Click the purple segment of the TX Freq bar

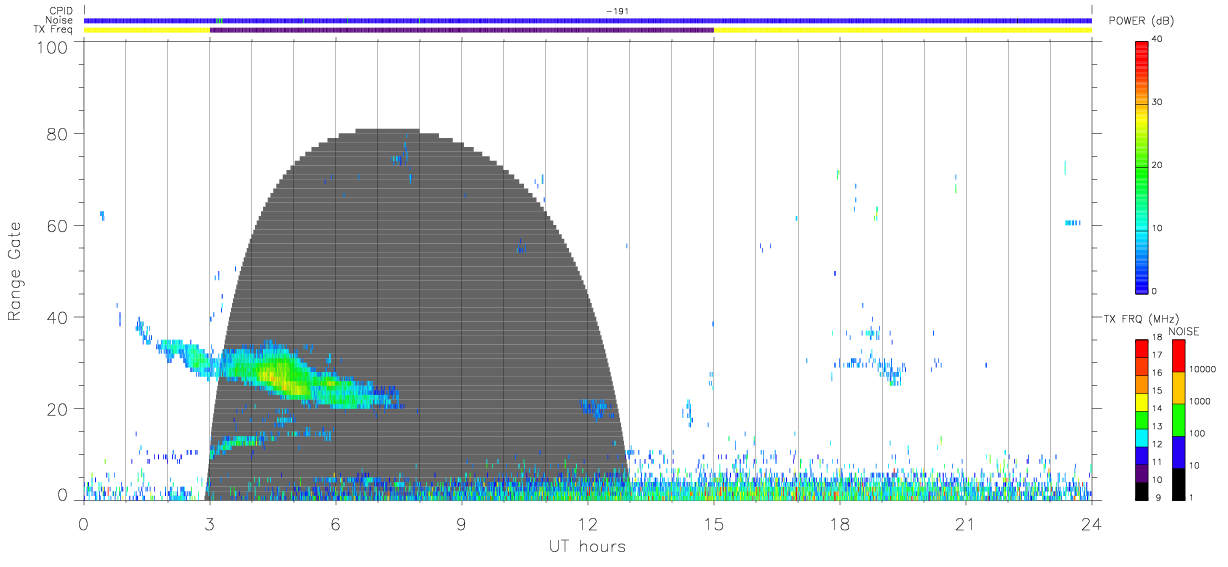(462, 30)
